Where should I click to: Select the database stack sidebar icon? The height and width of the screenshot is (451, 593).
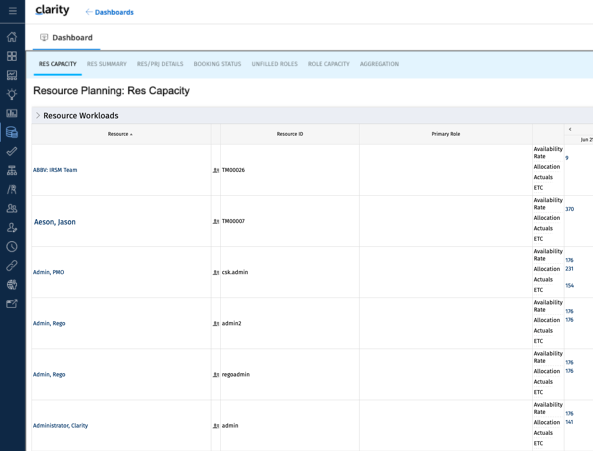[x=12, y=132]
